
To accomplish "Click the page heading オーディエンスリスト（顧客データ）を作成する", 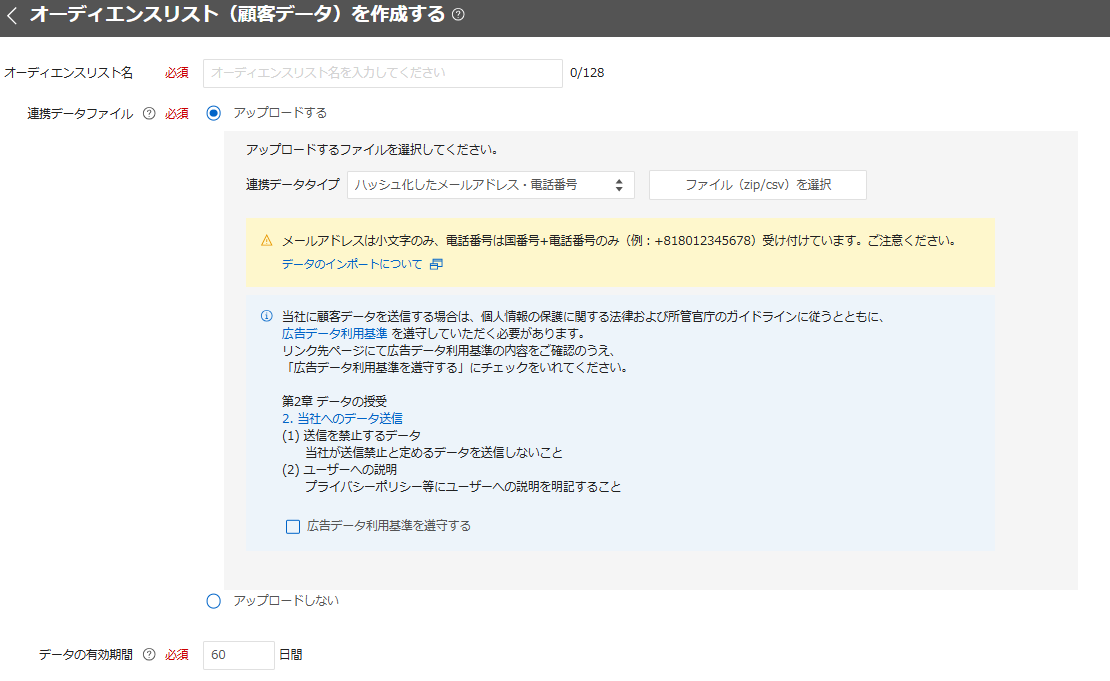I will [x=237, y=15].
